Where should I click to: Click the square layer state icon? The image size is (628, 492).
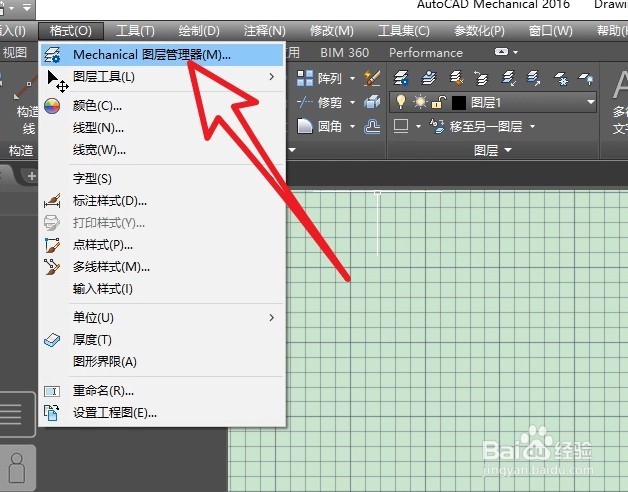point(401,126)
